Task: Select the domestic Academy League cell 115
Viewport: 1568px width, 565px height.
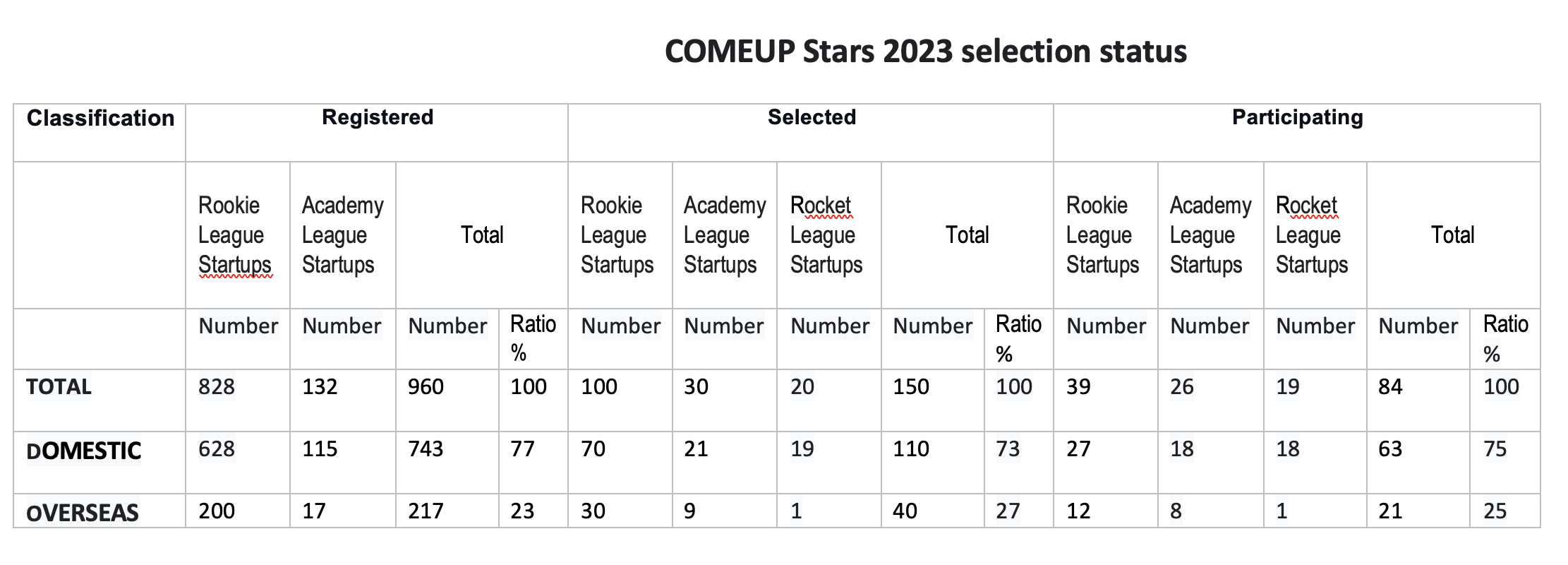Action: click(320, 449)
